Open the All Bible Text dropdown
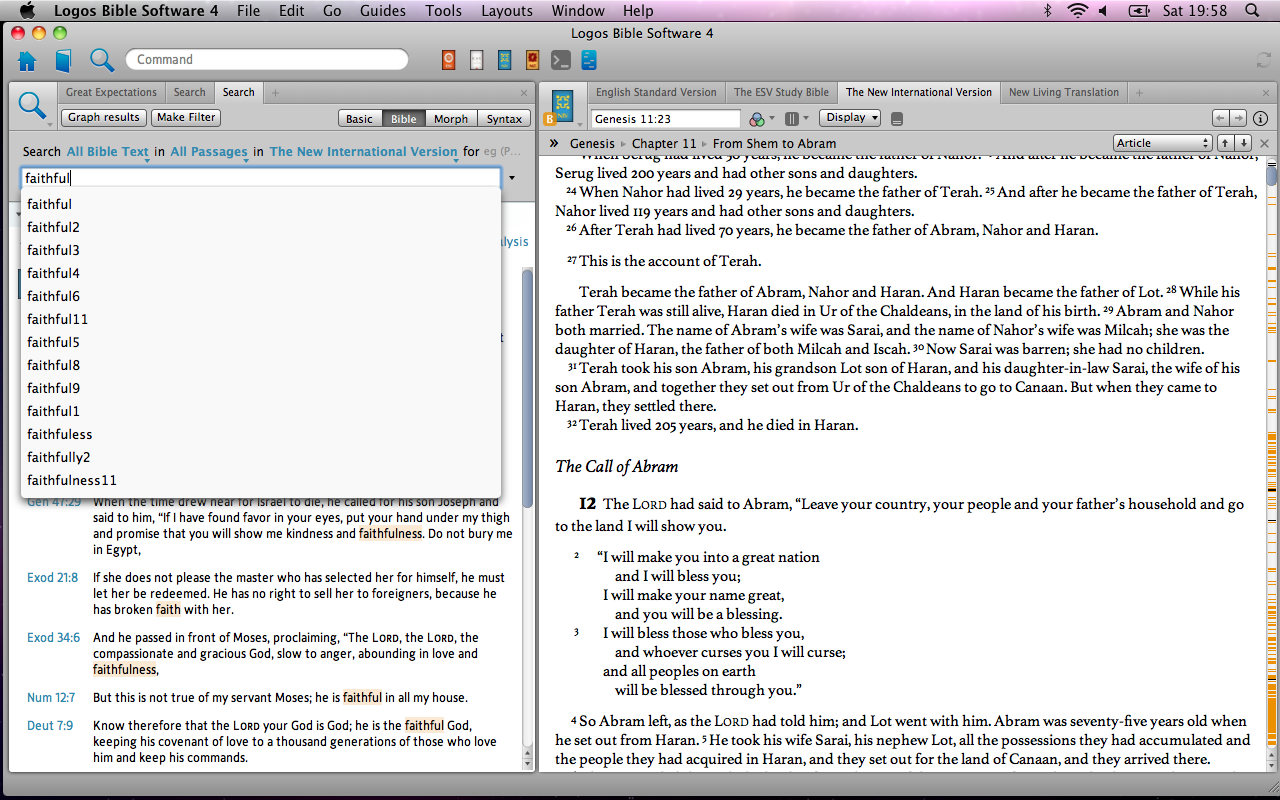The height and width of the screenshot is (800, 1280). point(107,152)
